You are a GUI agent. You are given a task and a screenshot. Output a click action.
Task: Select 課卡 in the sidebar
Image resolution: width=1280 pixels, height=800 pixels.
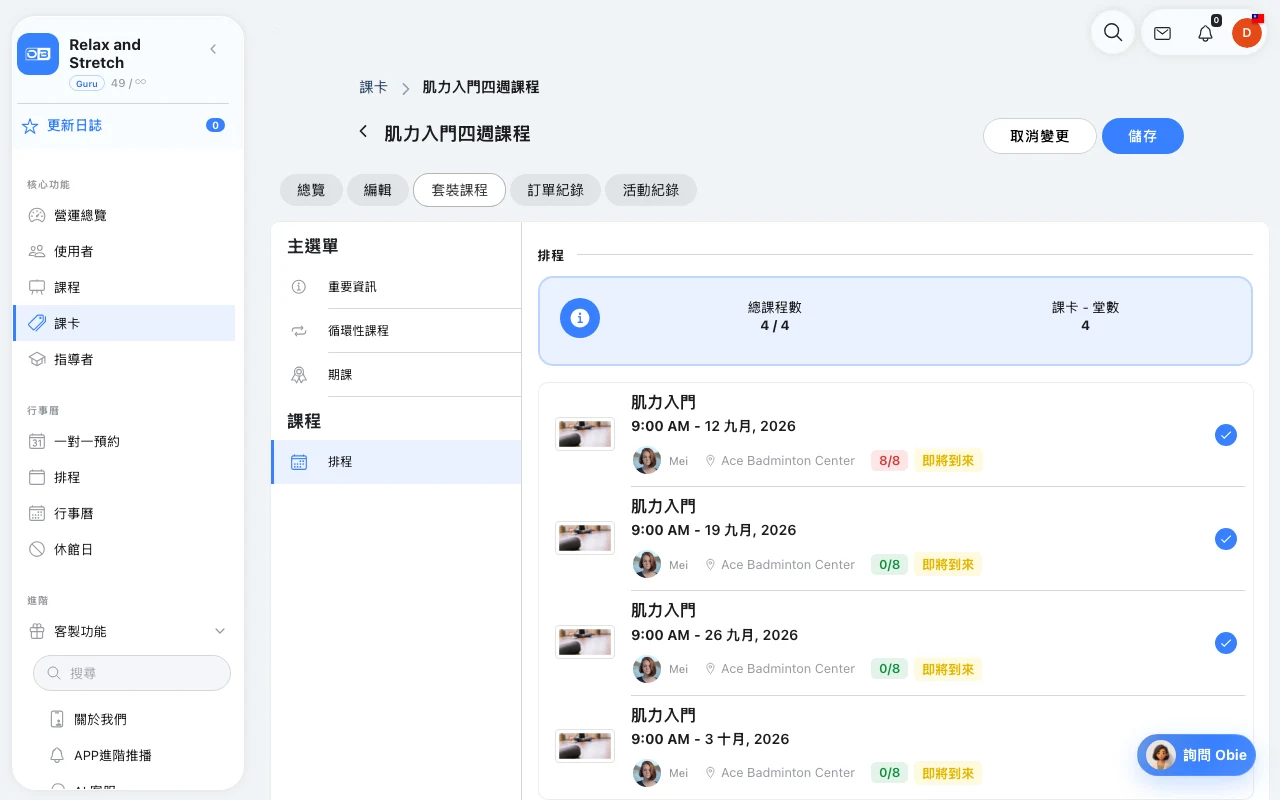point(124,323)
